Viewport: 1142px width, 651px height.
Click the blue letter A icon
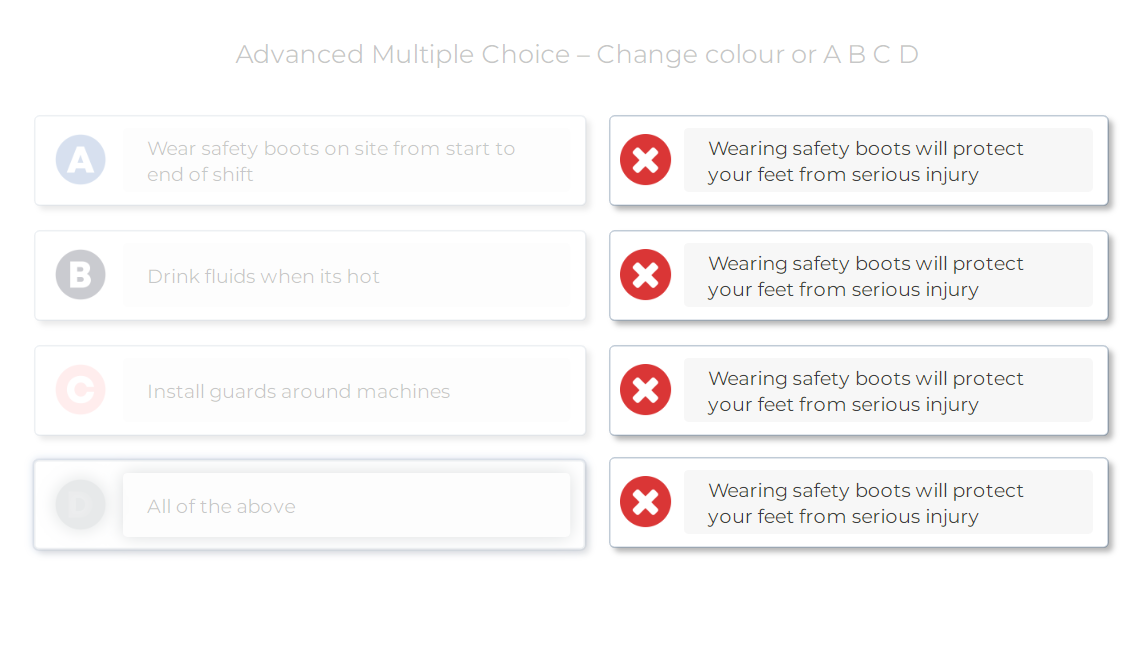click(x=80, y=160)
